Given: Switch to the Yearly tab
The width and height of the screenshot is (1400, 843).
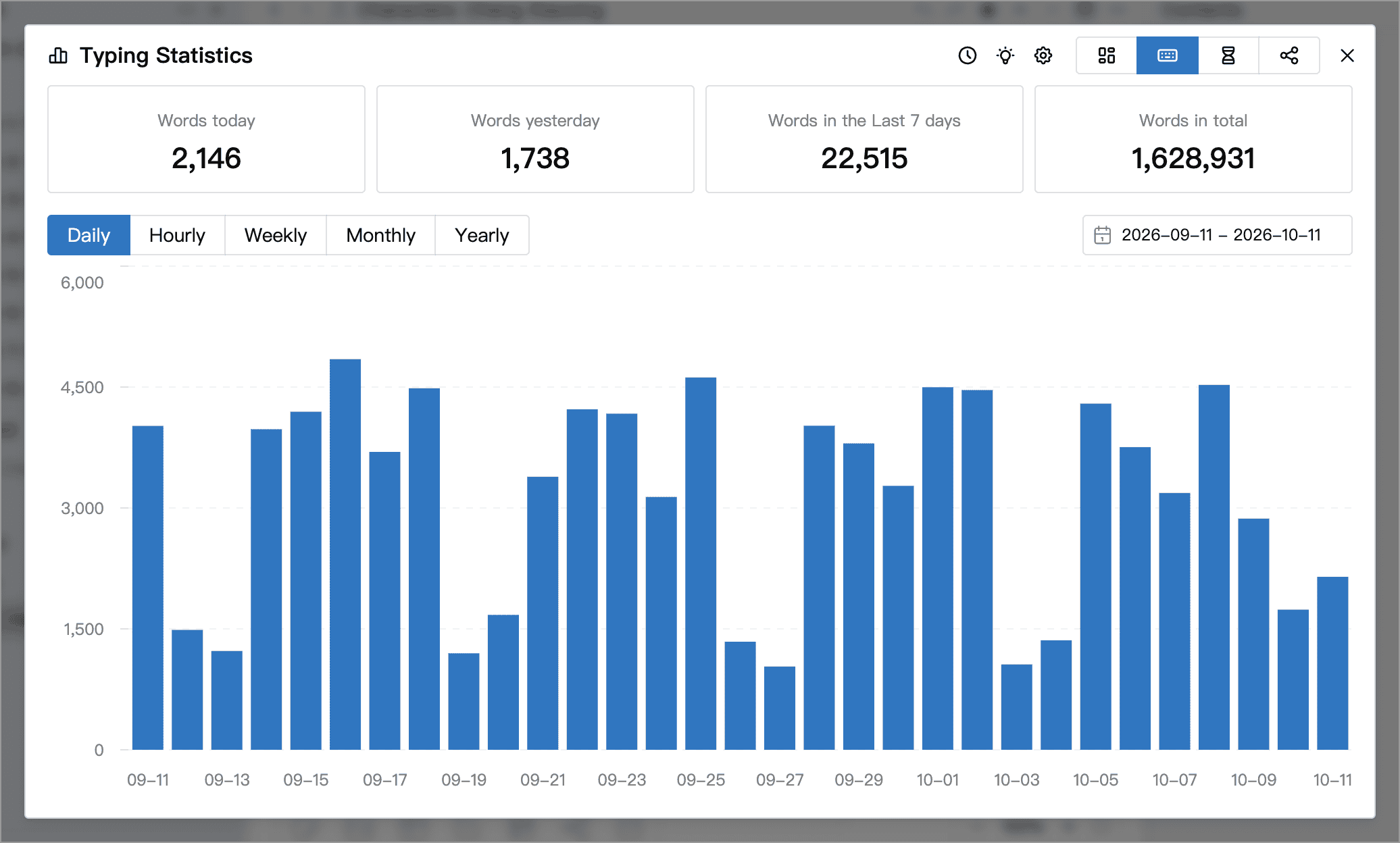Looking at the screenshot, I should coord(482,235).
